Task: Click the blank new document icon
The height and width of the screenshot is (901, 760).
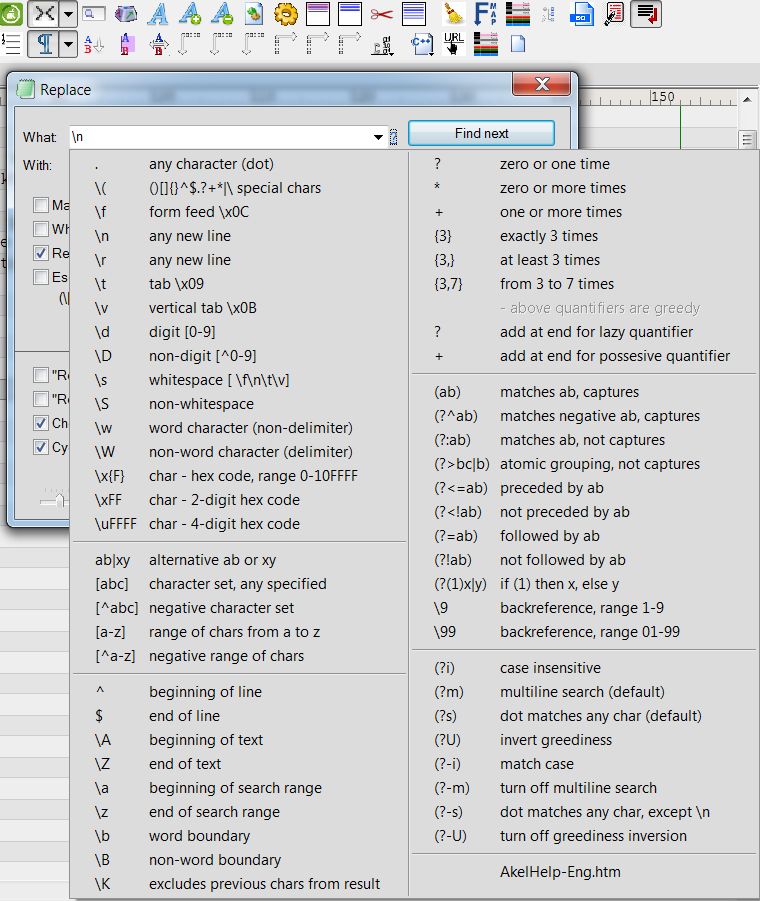Action: [x=518, y=44]
